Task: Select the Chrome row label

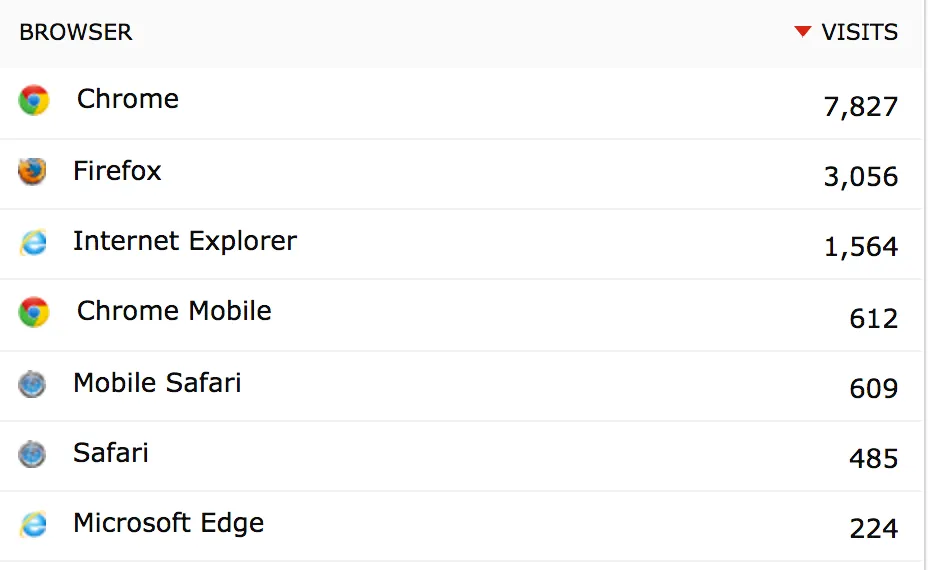Action: pyautogui.click(x=128, y=99)
